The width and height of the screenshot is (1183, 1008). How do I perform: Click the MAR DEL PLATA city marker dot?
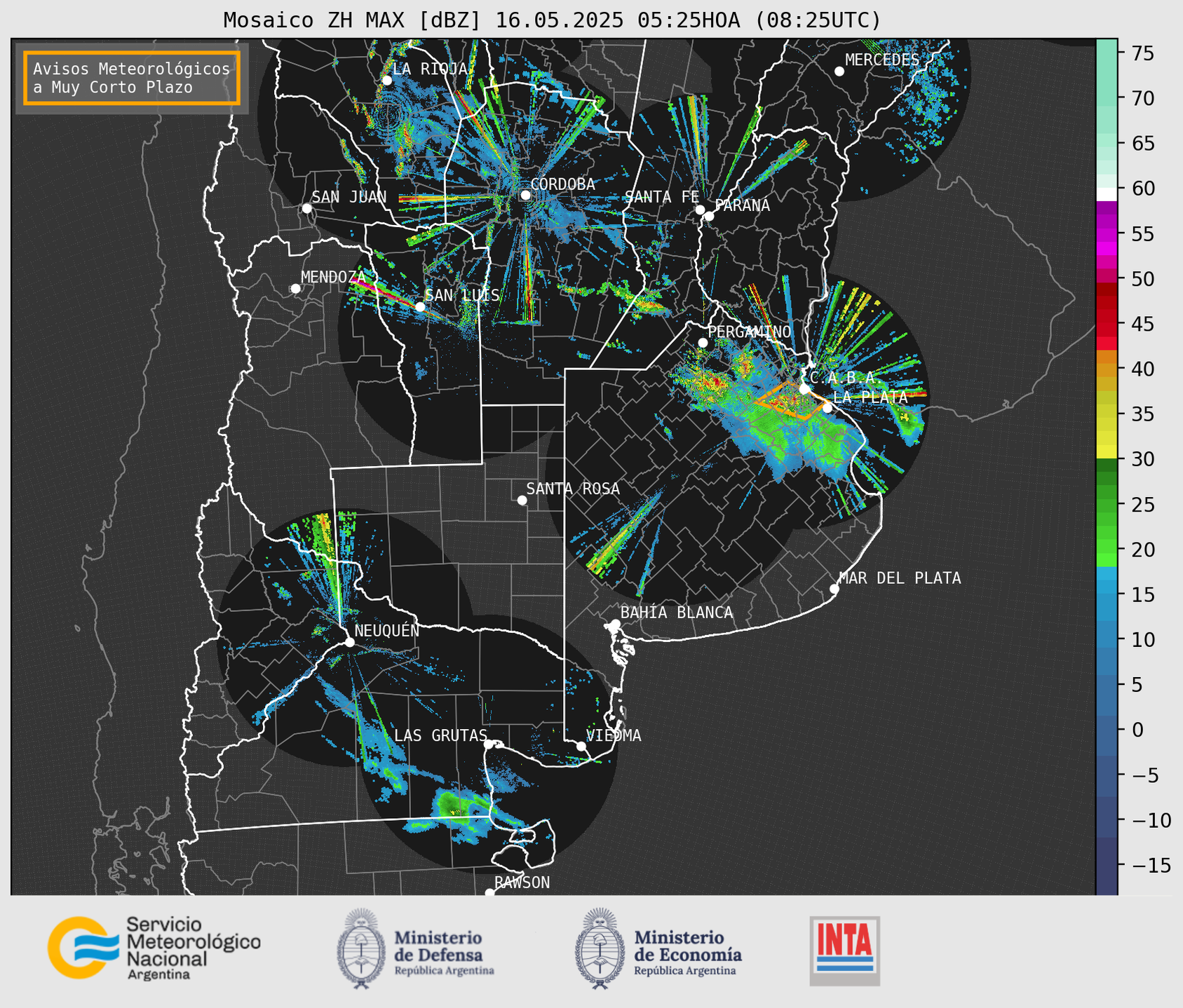tap(834, 589)
